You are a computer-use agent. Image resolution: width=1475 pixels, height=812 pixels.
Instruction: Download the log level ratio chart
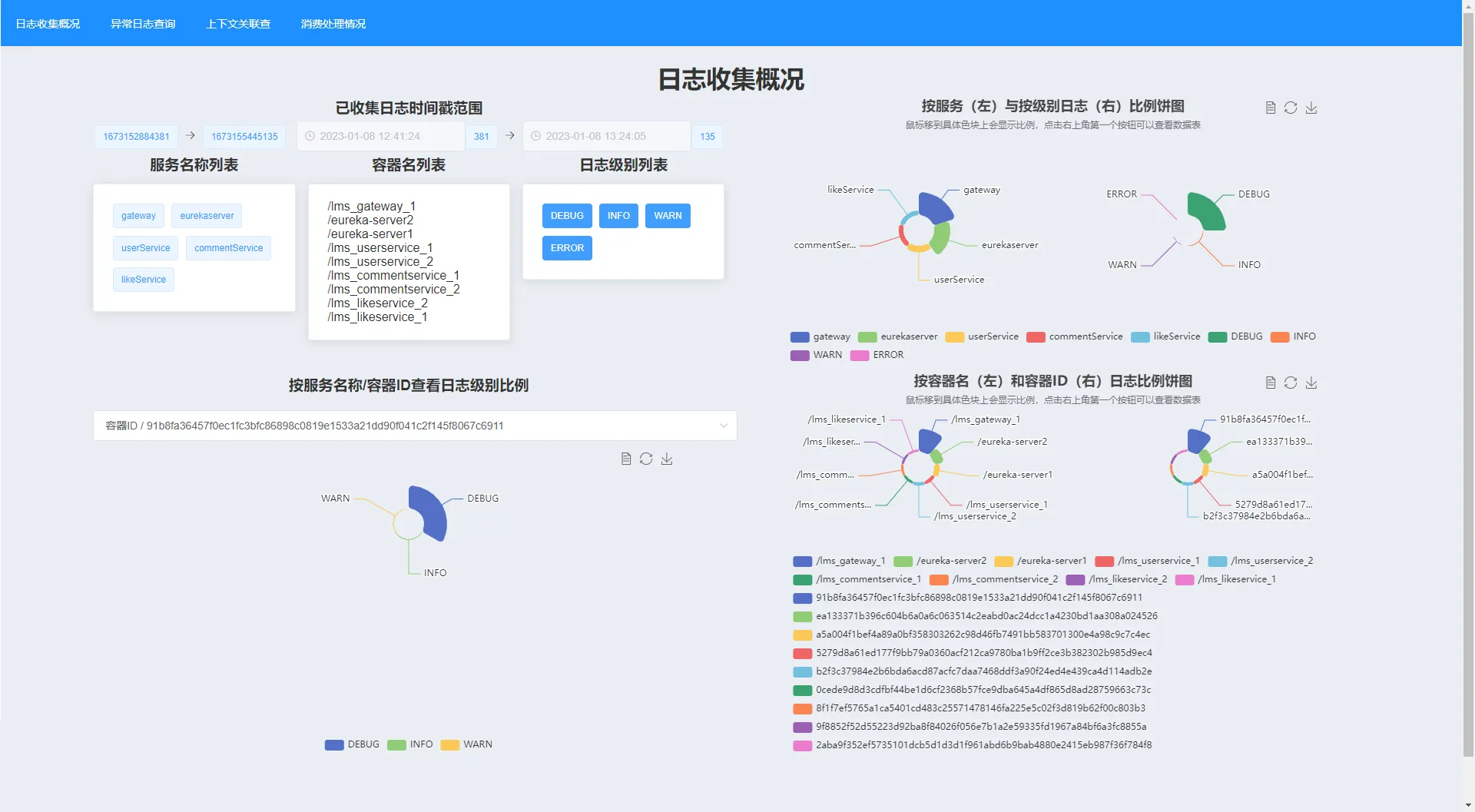pos(667,459)
